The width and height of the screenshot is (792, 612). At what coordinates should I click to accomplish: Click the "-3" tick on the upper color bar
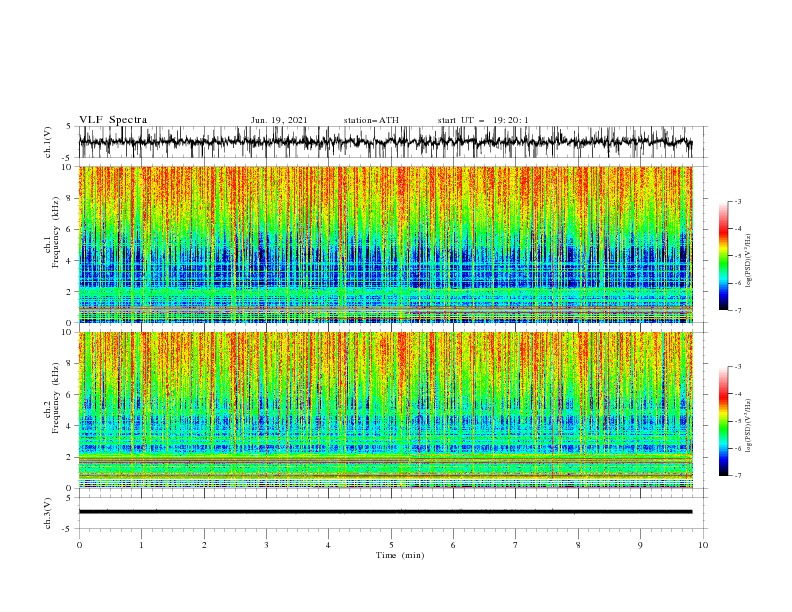point(737,201)
